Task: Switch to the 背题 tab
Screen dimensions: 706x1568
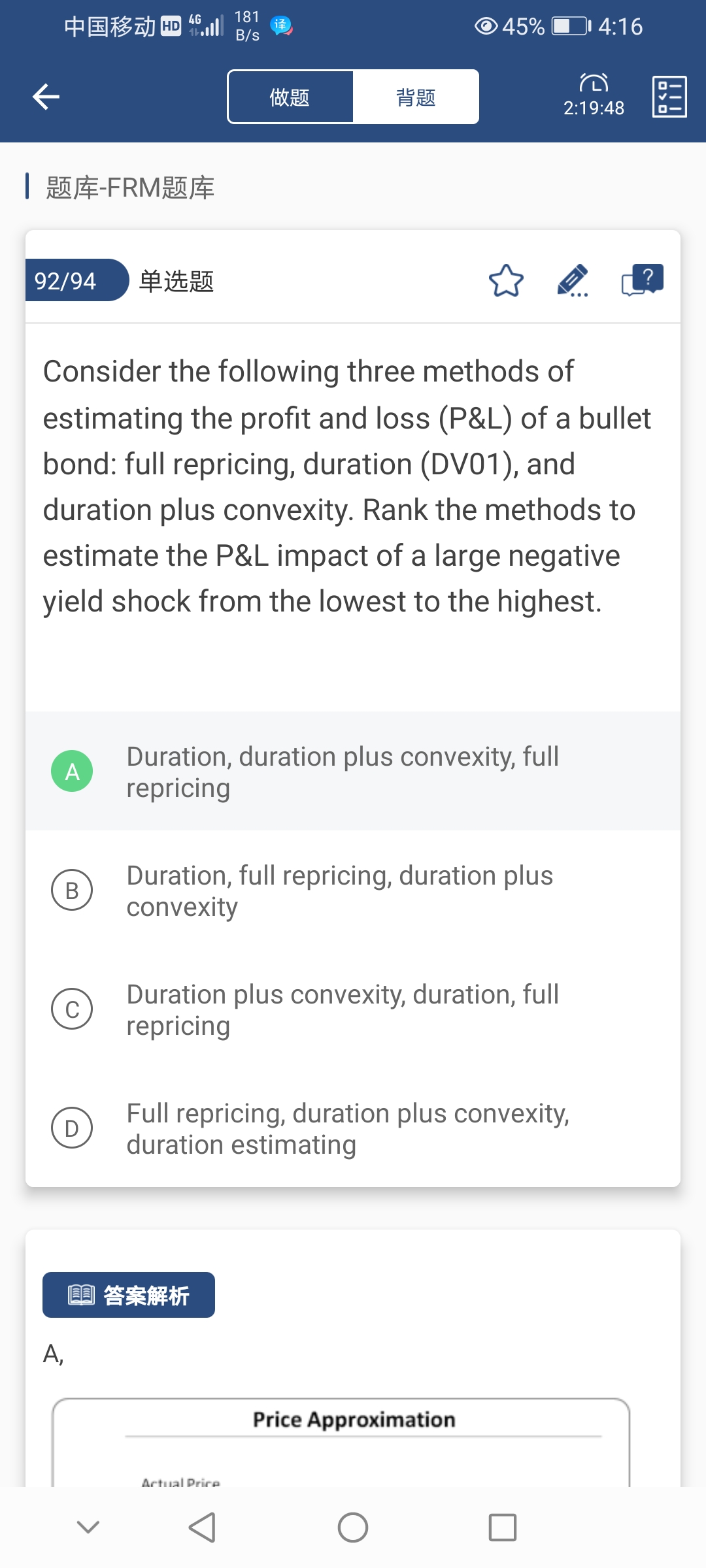Action: pos(416,97)
